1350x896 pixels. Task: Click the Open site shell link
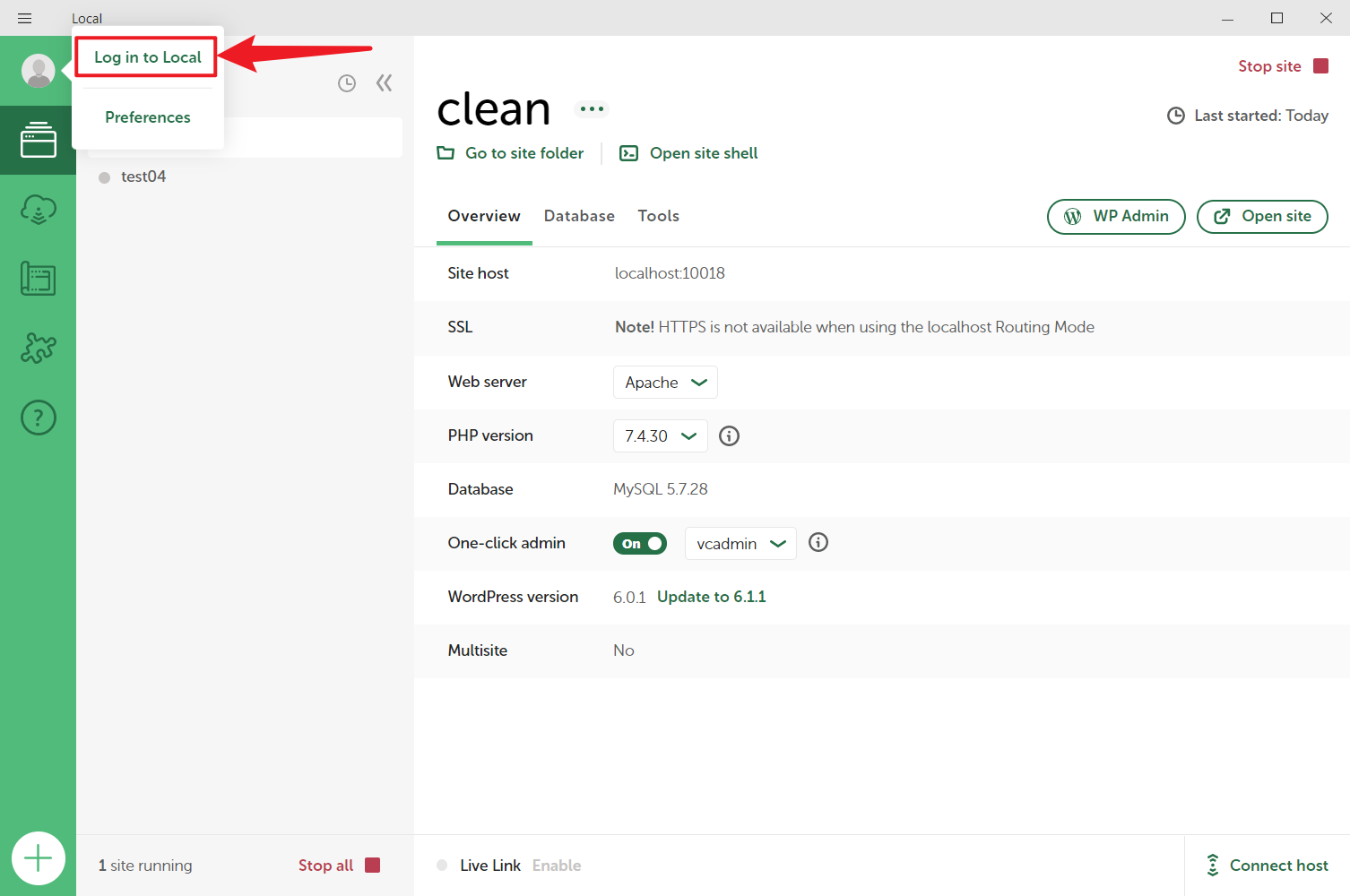pos(704,153)
